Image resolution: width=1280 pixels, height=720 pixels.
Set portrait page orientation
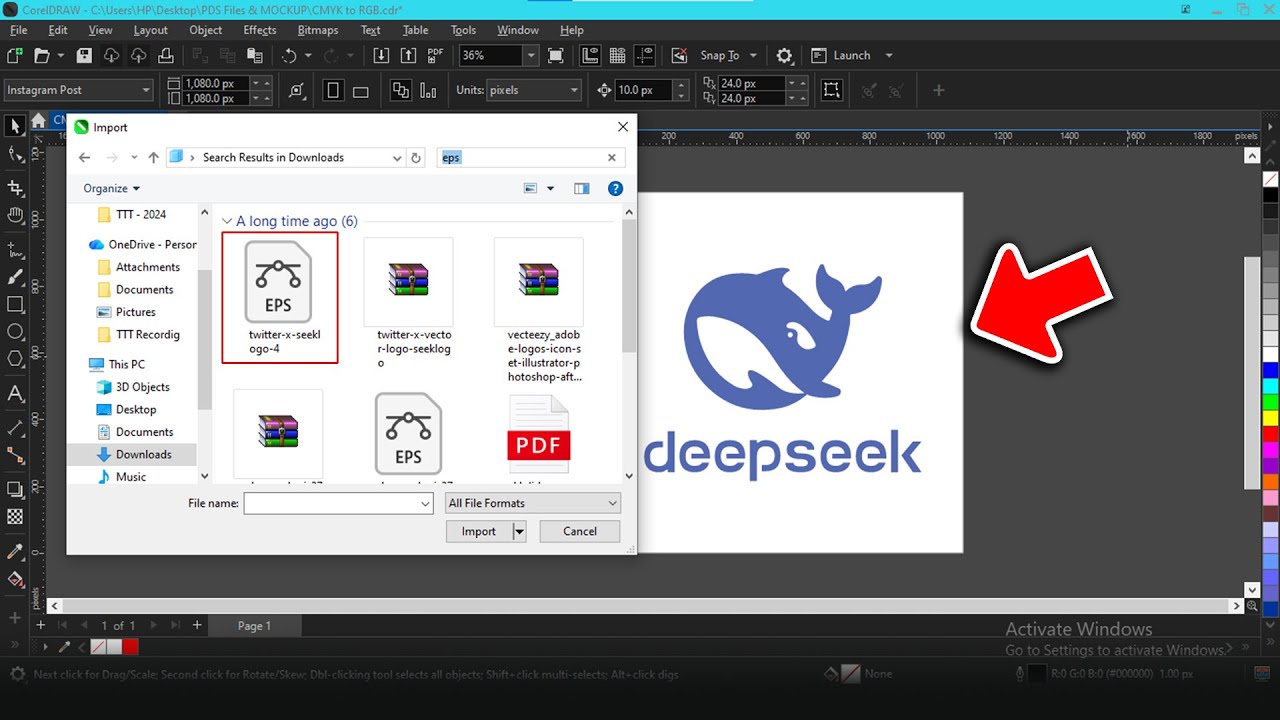(333, 91)
